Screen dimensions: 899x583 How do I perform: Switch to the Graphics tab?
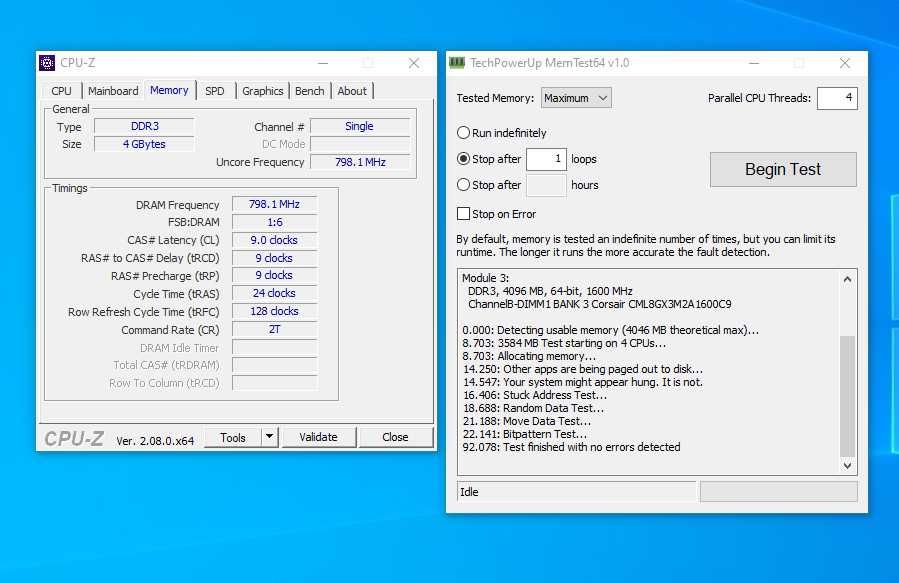click(x=263, y=91)
